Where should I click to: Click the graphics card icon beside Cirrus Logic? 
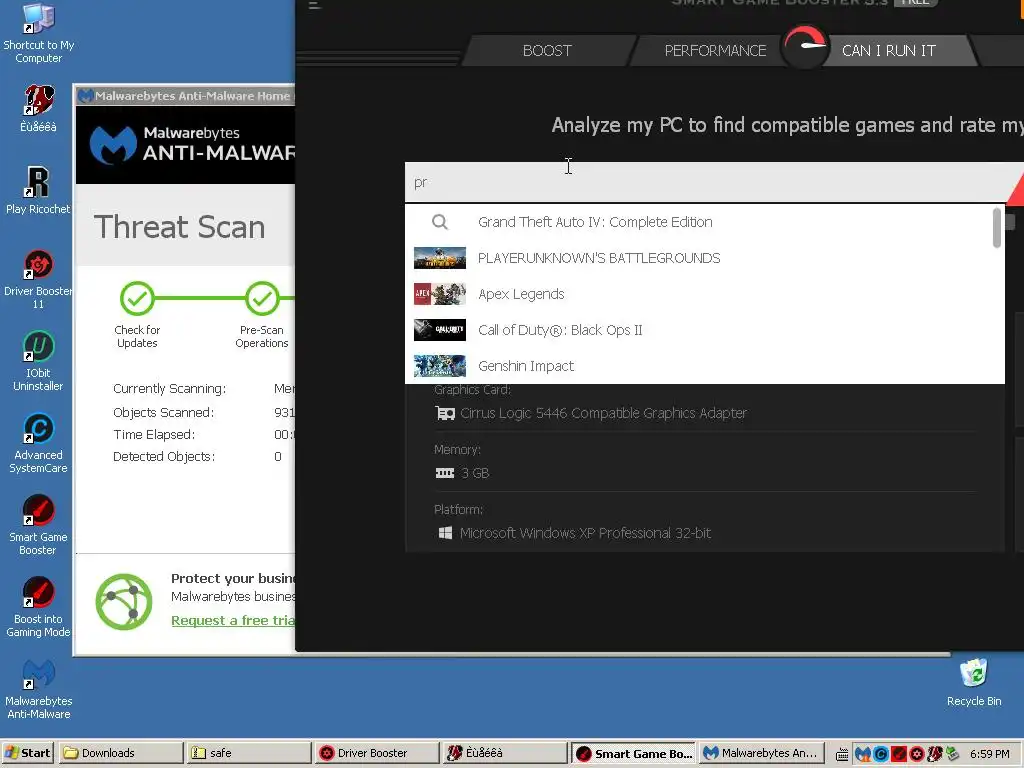(x=445, y=413)
